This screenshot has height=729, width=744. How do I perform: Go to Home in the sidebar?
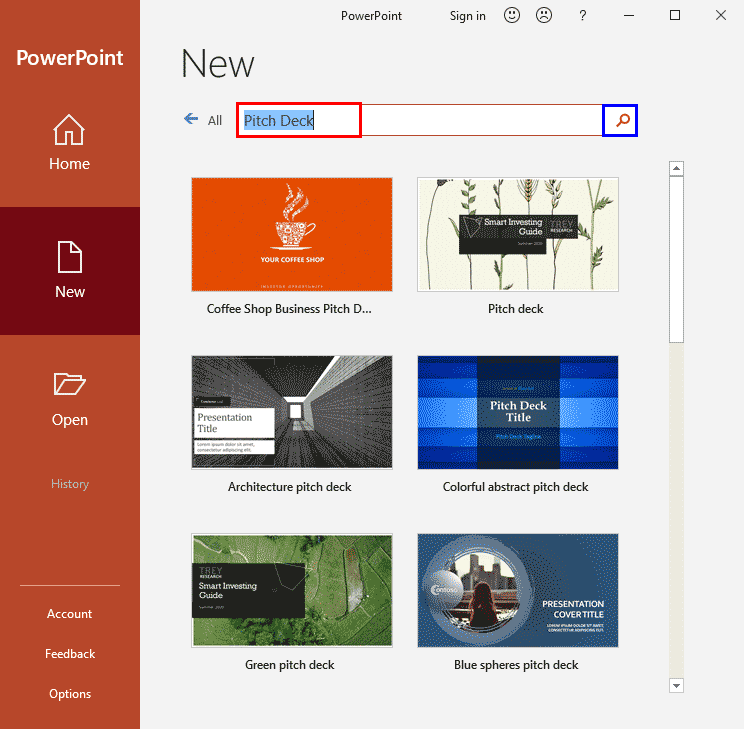70,142
